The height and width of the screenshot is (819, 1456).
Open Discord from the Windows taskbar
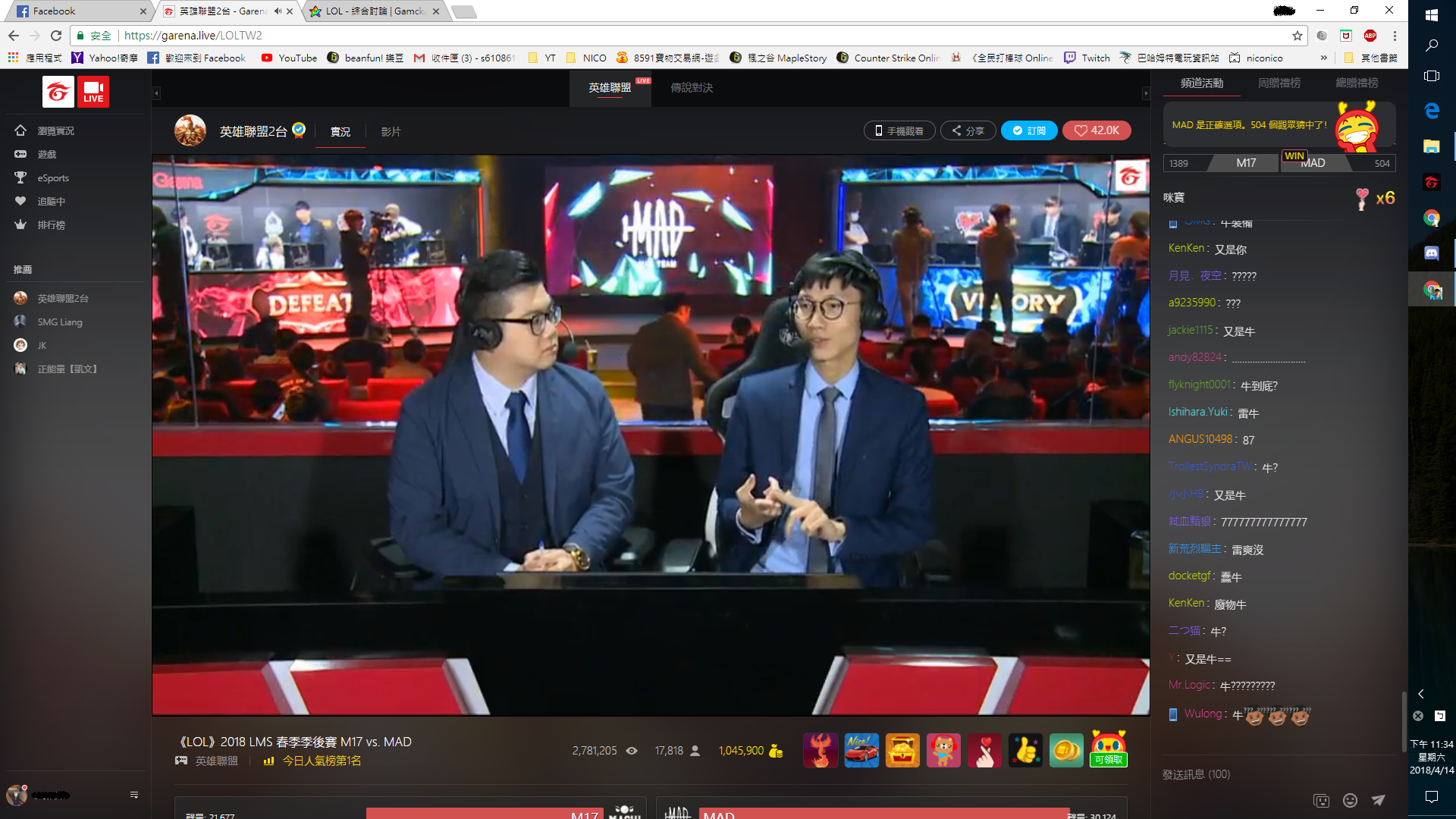point(1432,253)
